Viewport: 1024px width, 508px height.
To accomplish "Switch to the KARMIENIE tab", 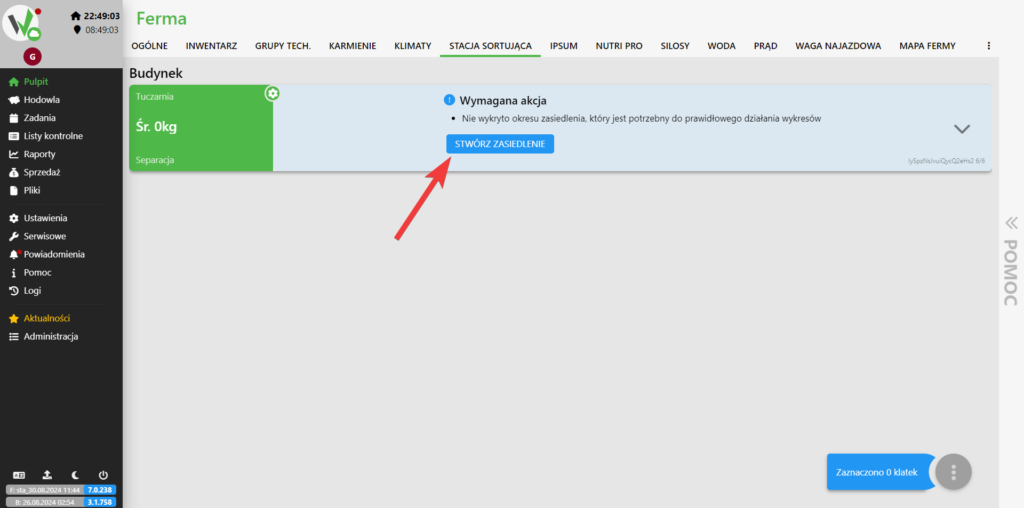I will [352, 46].
